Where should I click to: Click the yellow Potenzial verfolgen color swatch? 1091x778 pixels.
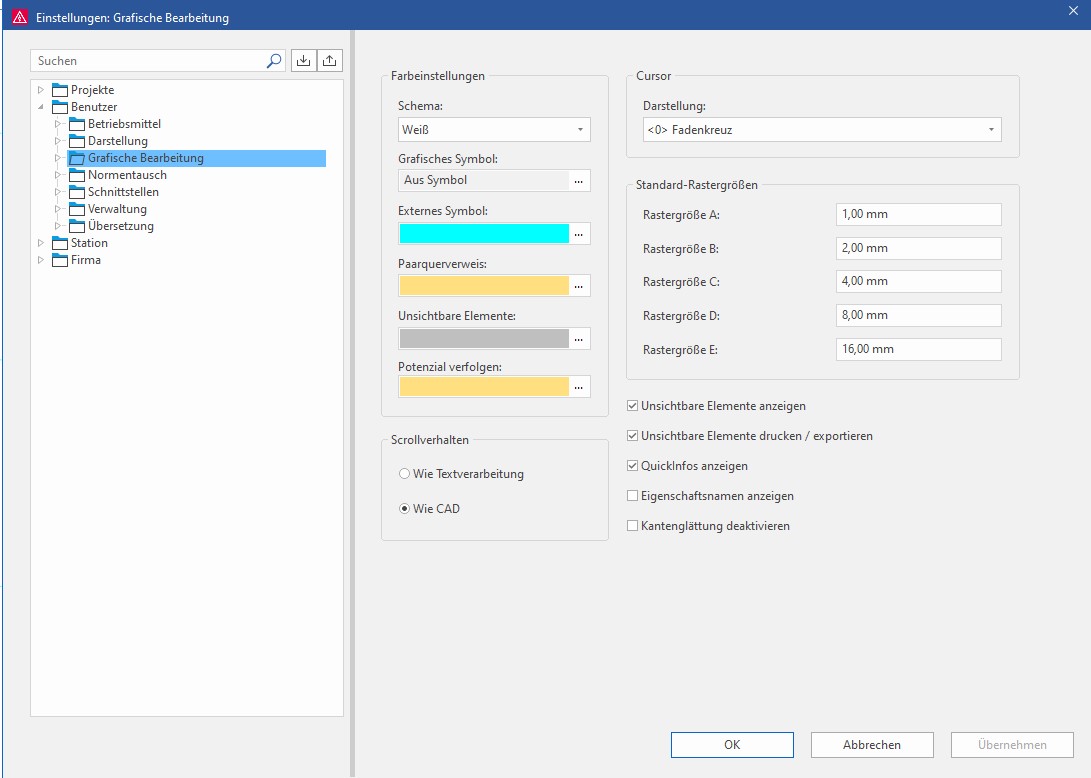[x=484, y=387]
